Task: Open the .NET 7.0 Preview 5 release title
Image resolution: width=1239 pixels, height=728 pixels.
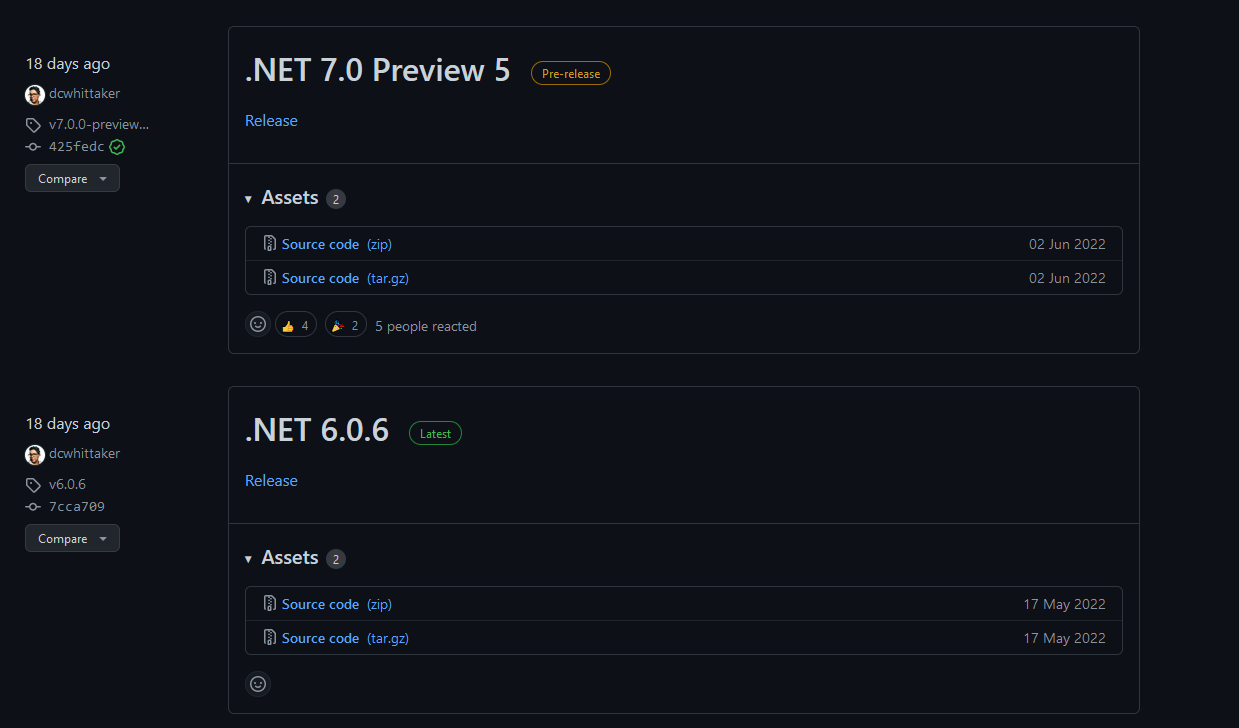Action: [378, 71]
